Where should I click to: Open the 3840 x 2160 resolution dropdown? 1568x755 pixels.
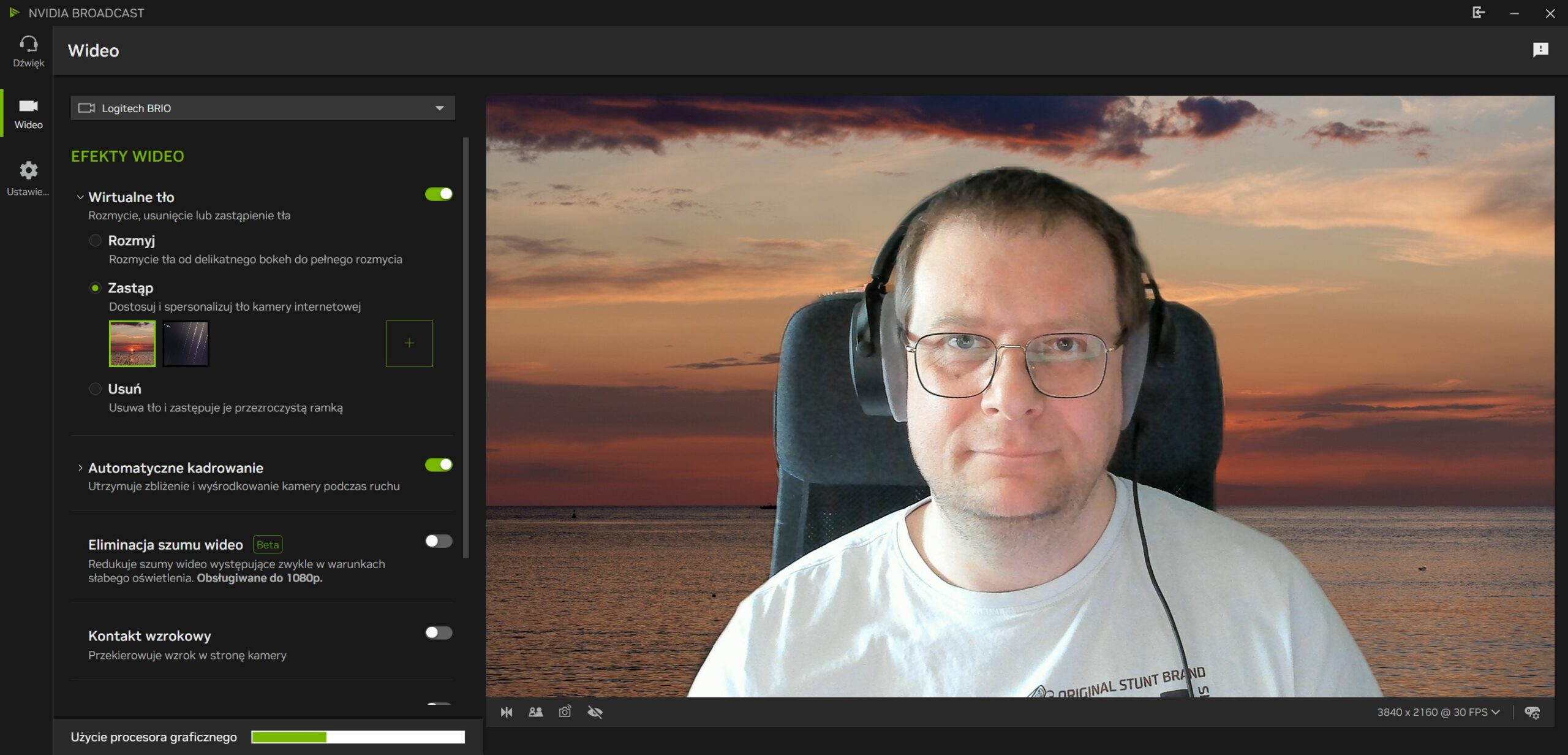(x=1438, y=712)
